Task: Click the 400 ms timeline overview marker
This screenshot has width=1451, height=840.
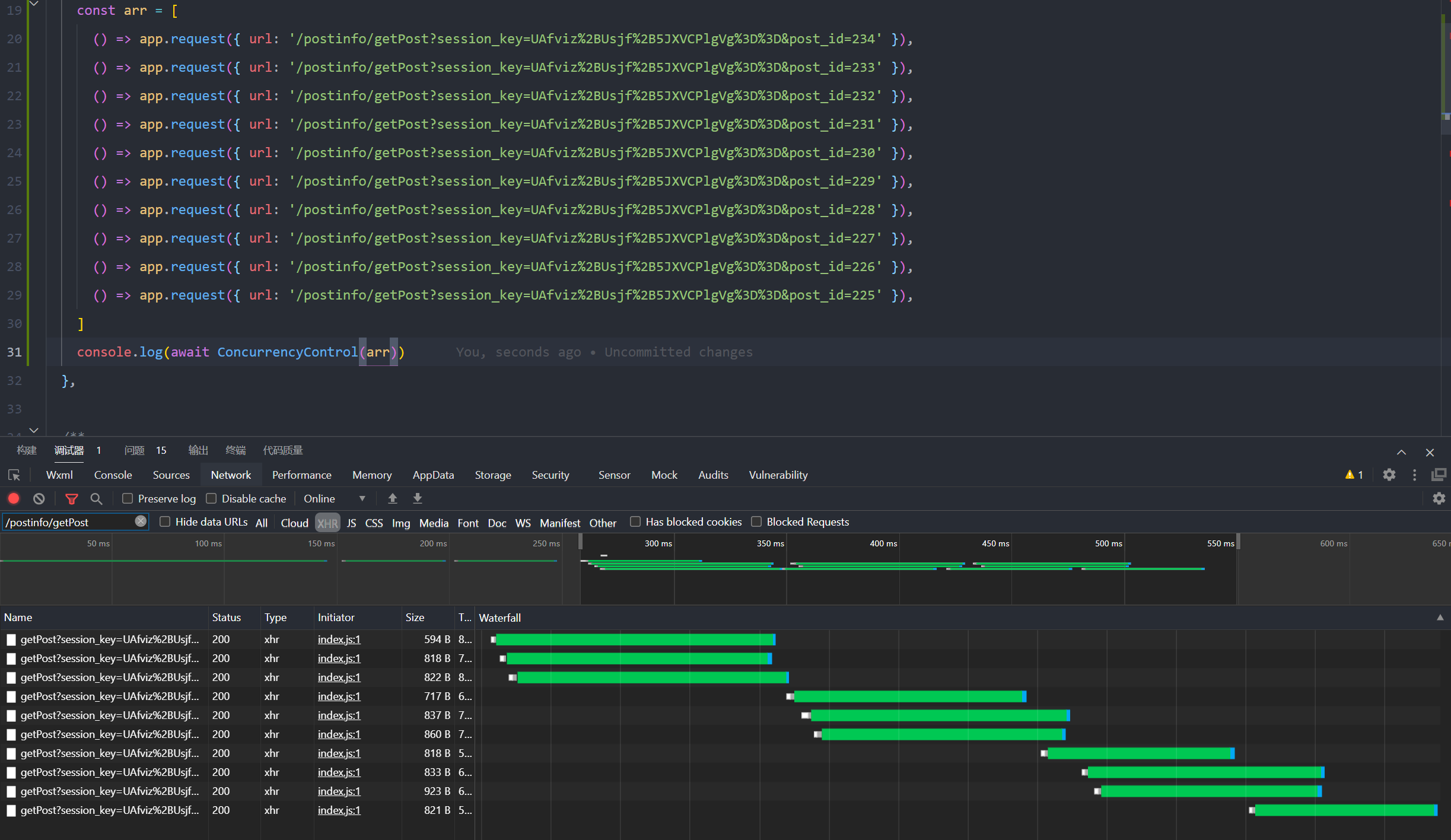Action: pyautogui.click(x=883, y=543)
